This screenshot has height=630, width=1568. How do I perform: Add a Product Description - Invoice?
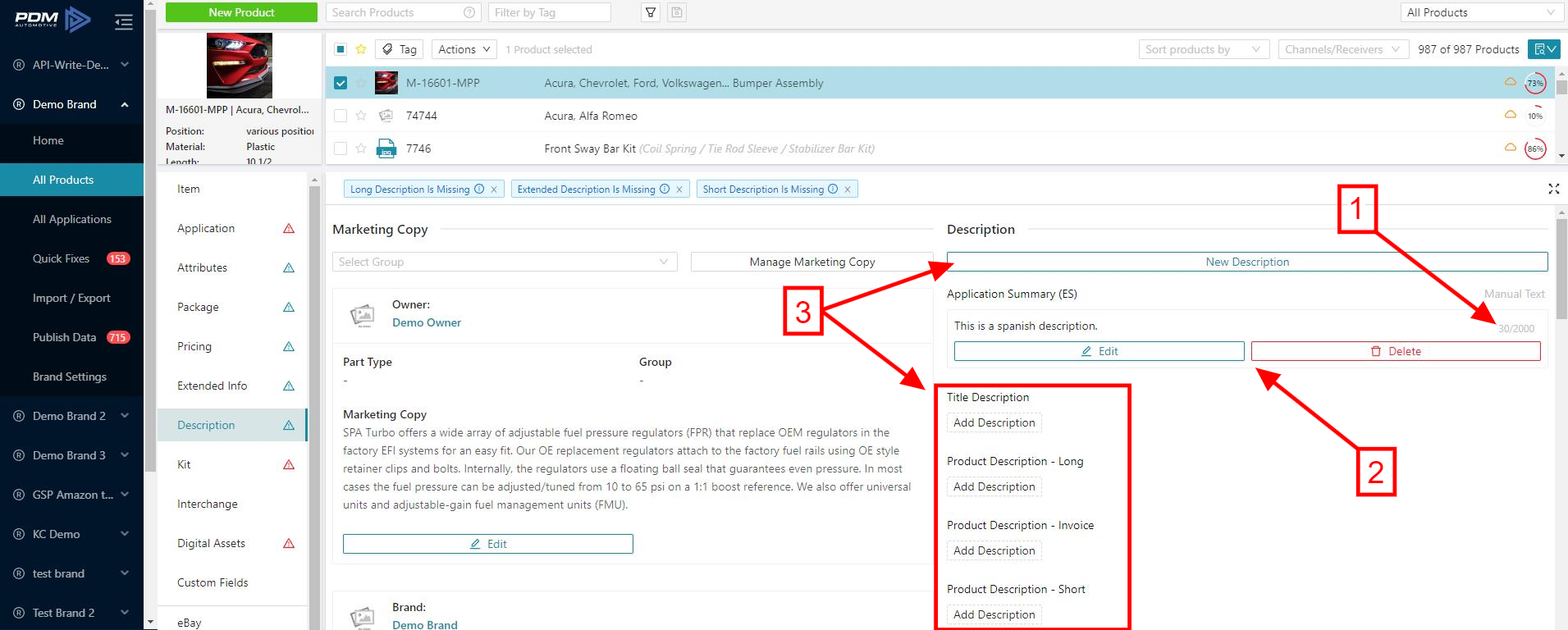[x=994, y=550]
